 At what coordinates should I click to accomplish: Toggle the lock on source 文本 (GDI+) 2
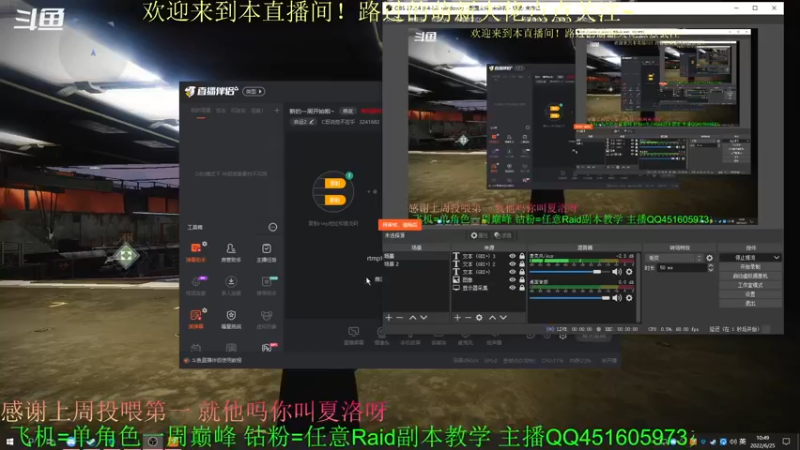pyautogui.click(x=522, y=264)
